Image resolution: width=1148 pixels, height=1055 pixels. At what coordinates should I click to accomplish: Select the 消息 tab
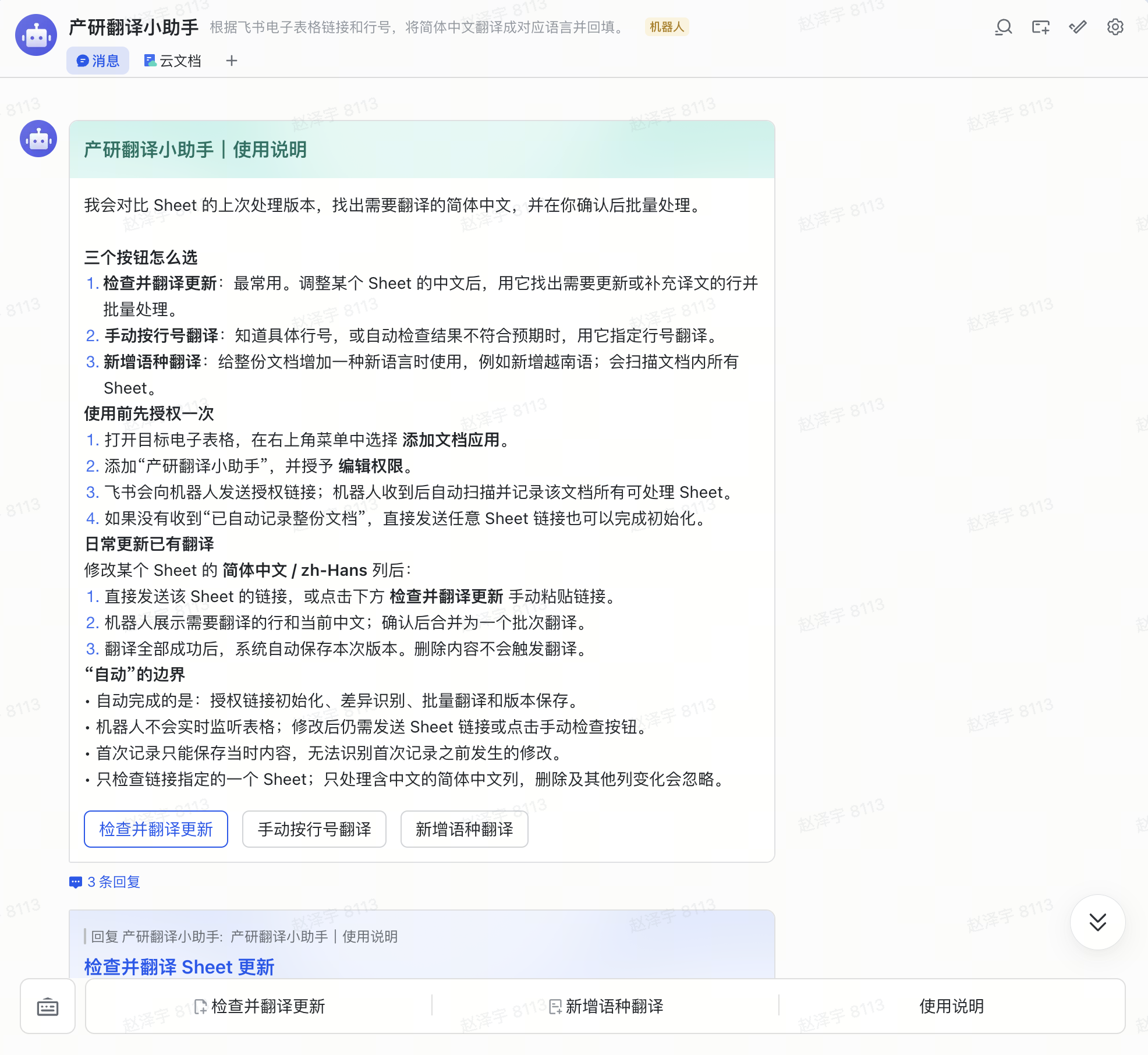[x=98, y=61]
